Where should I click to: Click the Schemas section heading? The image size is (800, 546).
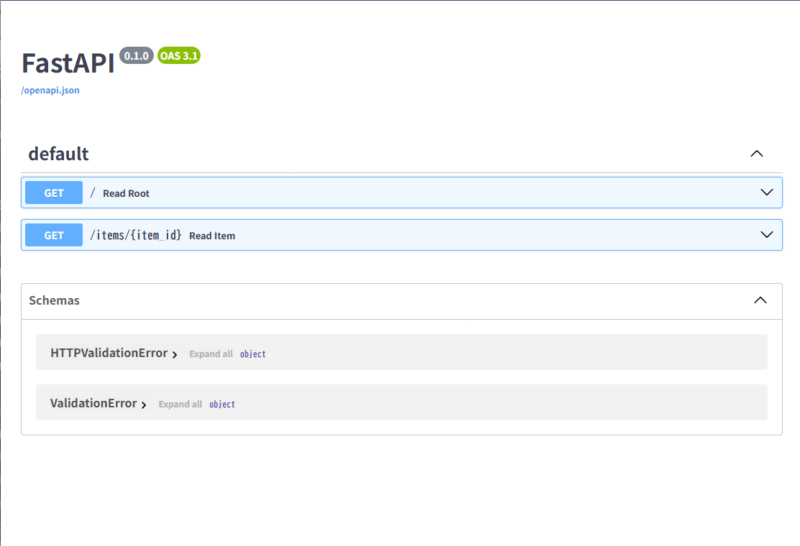(x=54, y=300)
